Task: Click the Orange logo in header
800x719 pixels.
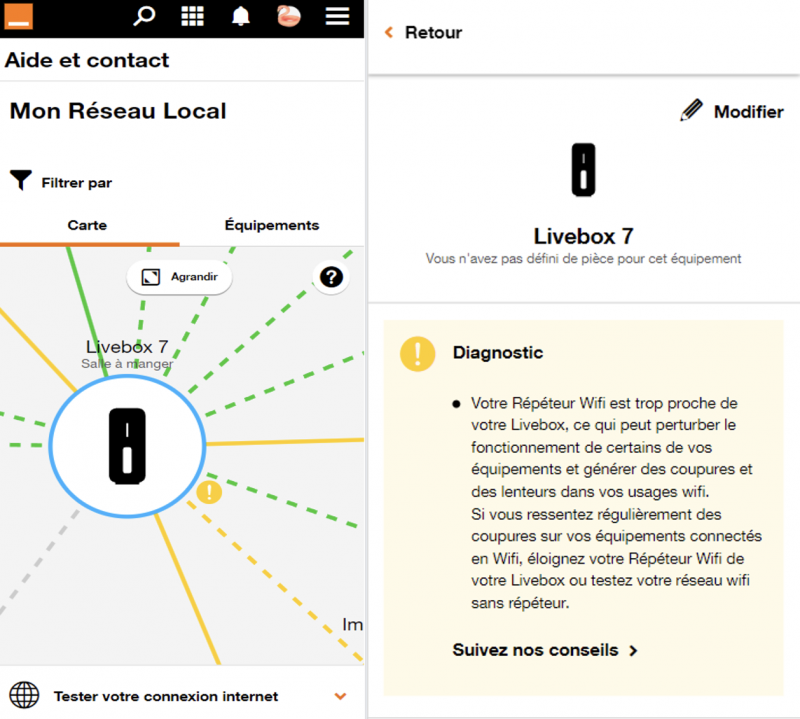Action: pyautogui.click(x=18, y=15)
